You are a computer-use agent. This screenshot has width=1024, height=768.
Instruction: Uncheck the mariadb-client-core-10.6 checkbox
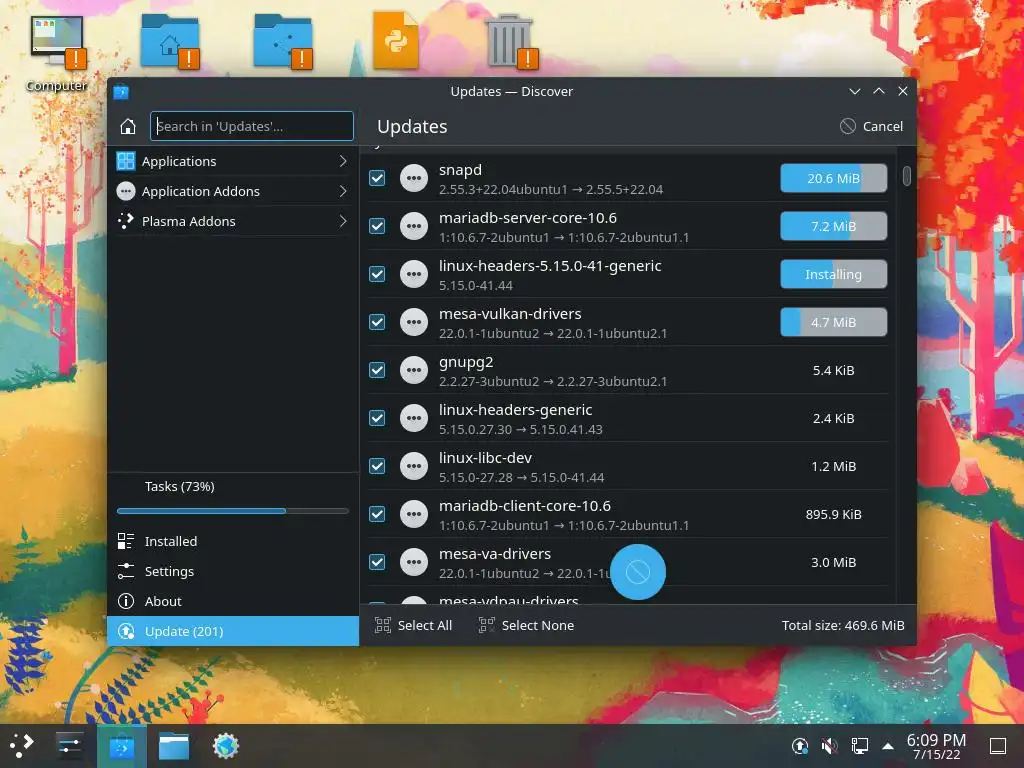(377, 514)
